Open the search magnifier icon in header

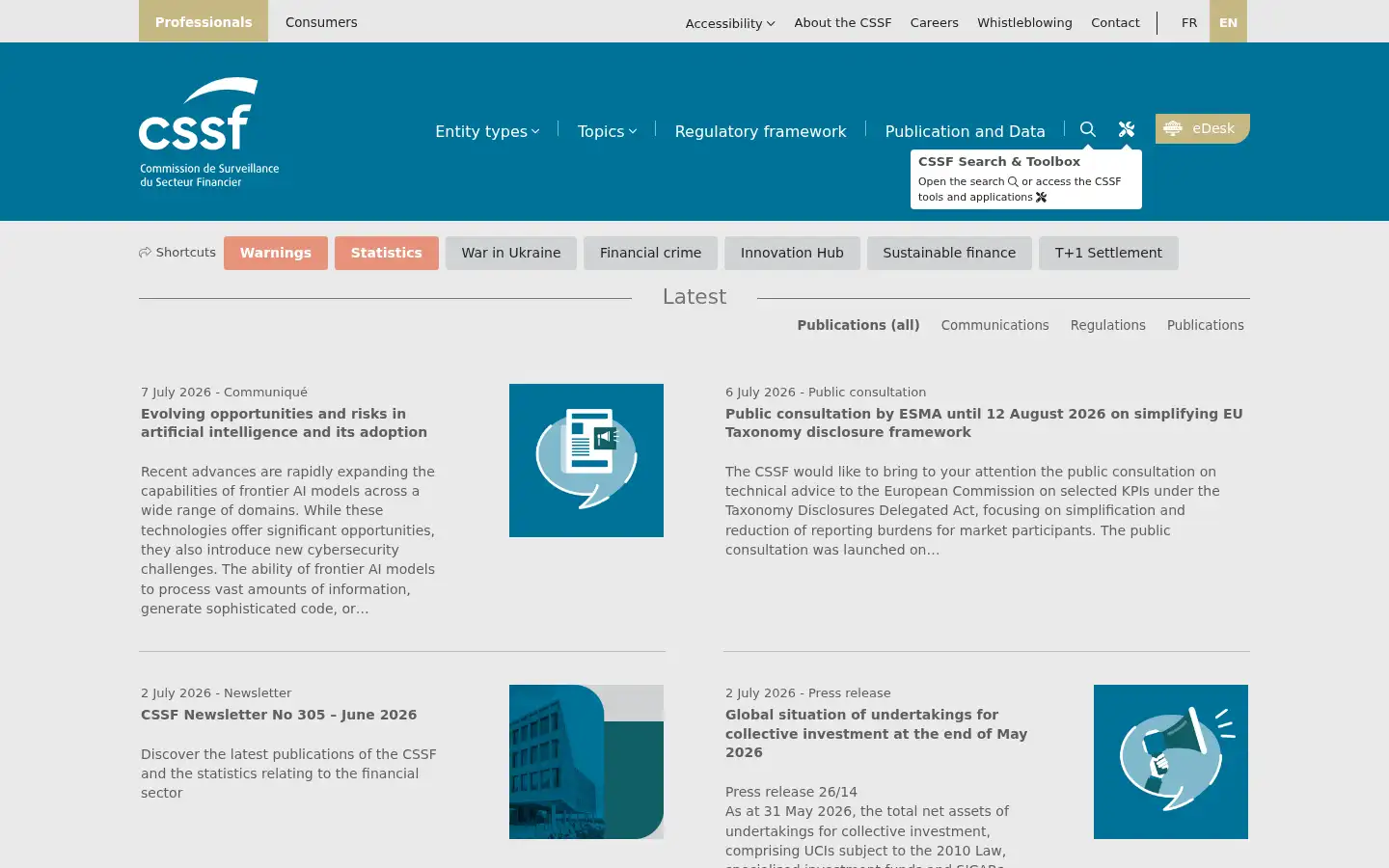tap(1088, 129)
